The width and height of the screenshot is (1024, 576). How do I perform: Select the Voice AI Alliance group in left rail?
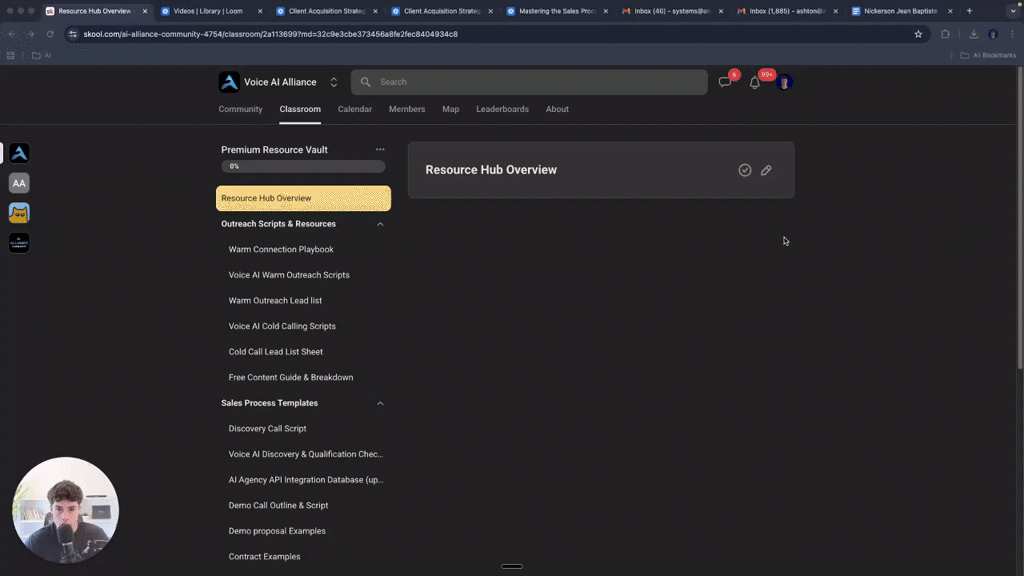click(x=19, y=153)
